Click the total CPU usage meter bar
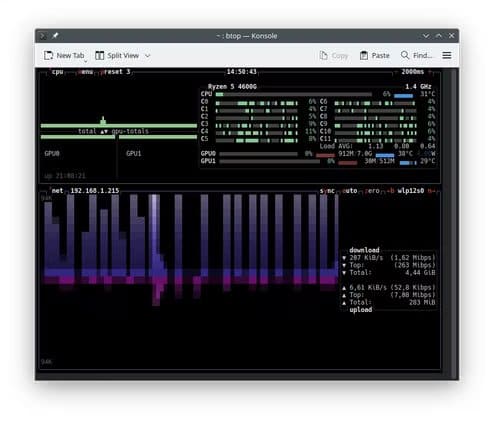Image resolution: width=494 pixels, height=422 pixels. point(294,94)
